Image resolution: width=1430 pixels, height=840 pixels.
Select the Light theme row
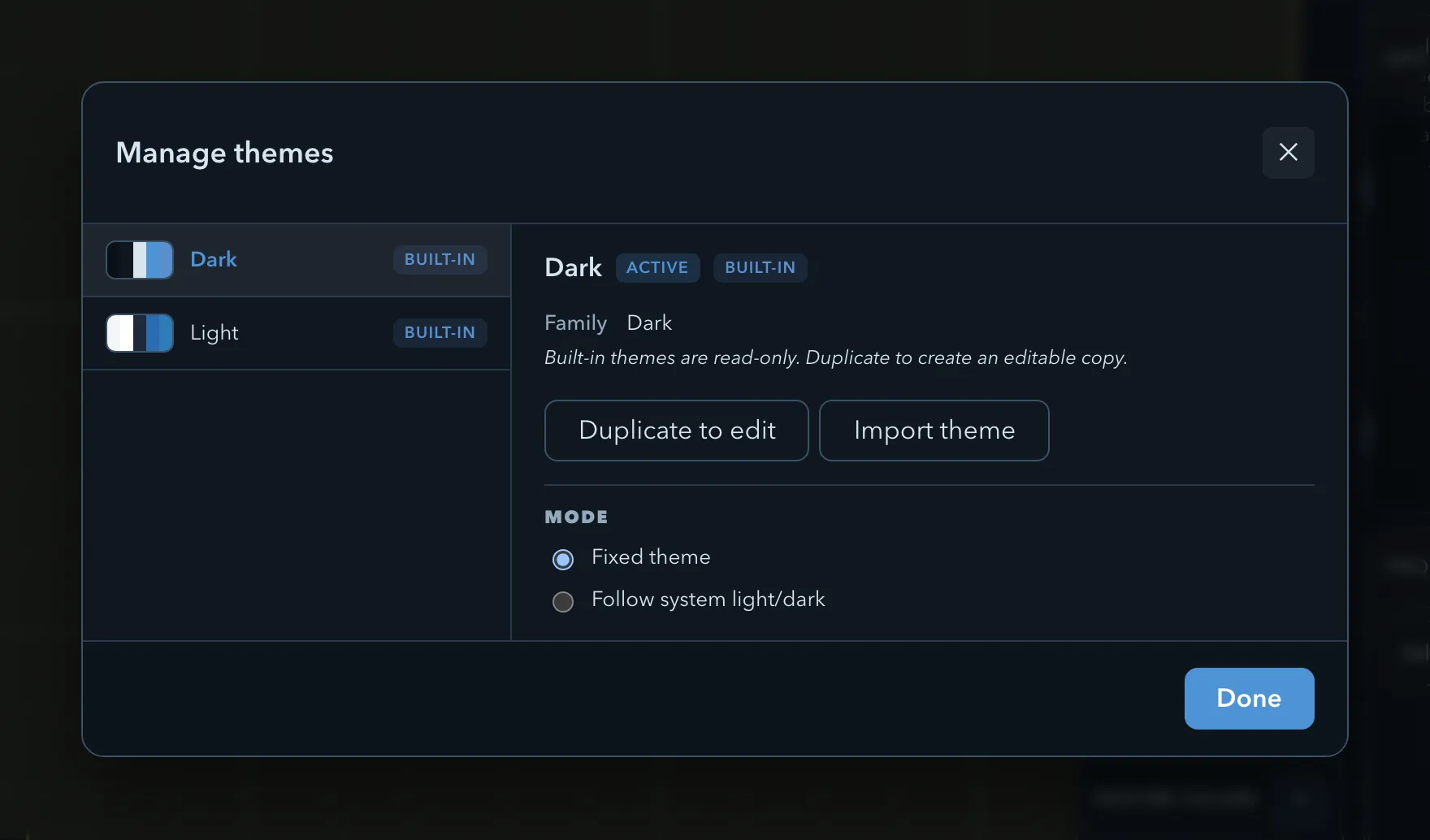(297, 333)
